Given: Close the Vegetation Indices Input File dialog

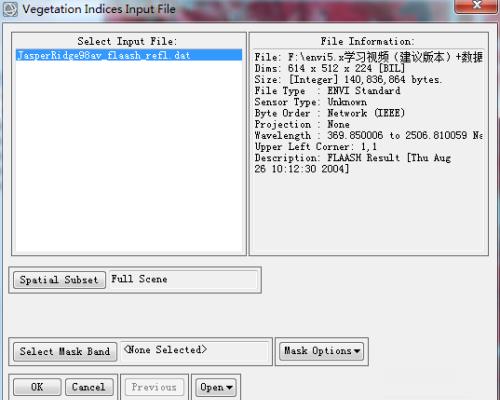Looking at the screenshot, I should (476, 5).
